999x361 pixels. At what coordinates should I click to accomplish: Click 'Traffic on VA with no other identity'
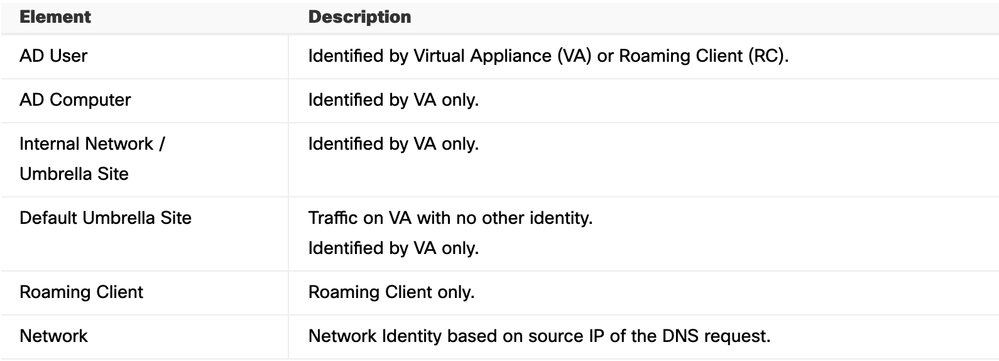pos(450,218)
